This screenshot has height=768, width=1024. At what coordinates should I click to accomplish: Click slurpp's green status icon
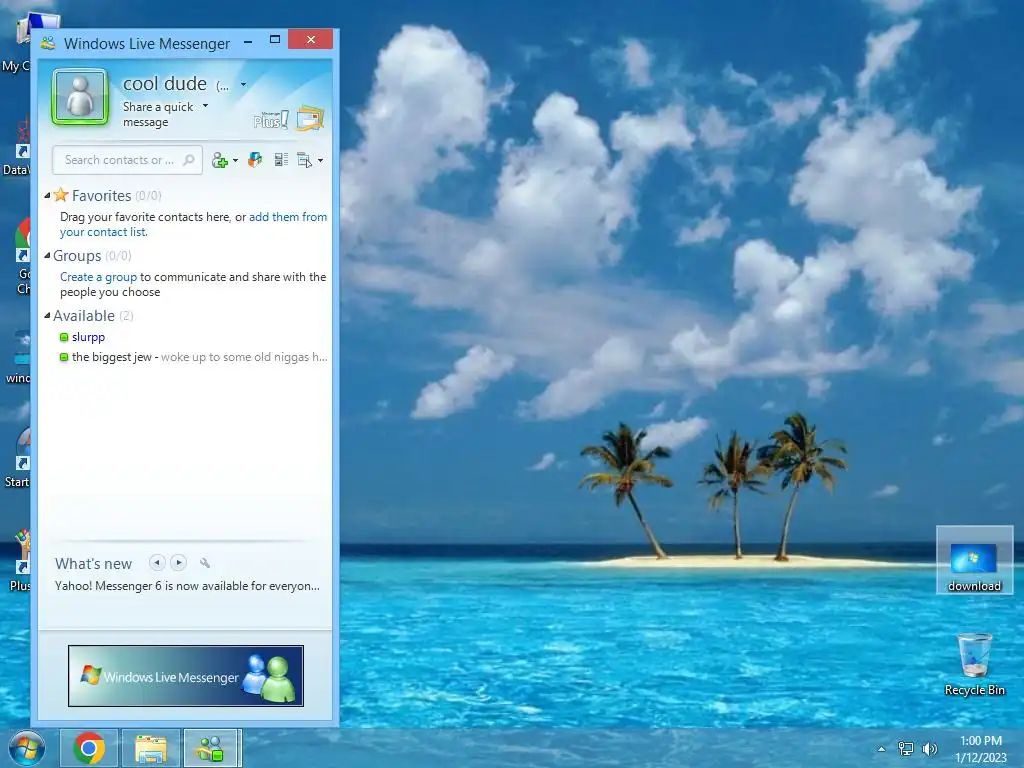click(64, 337)
